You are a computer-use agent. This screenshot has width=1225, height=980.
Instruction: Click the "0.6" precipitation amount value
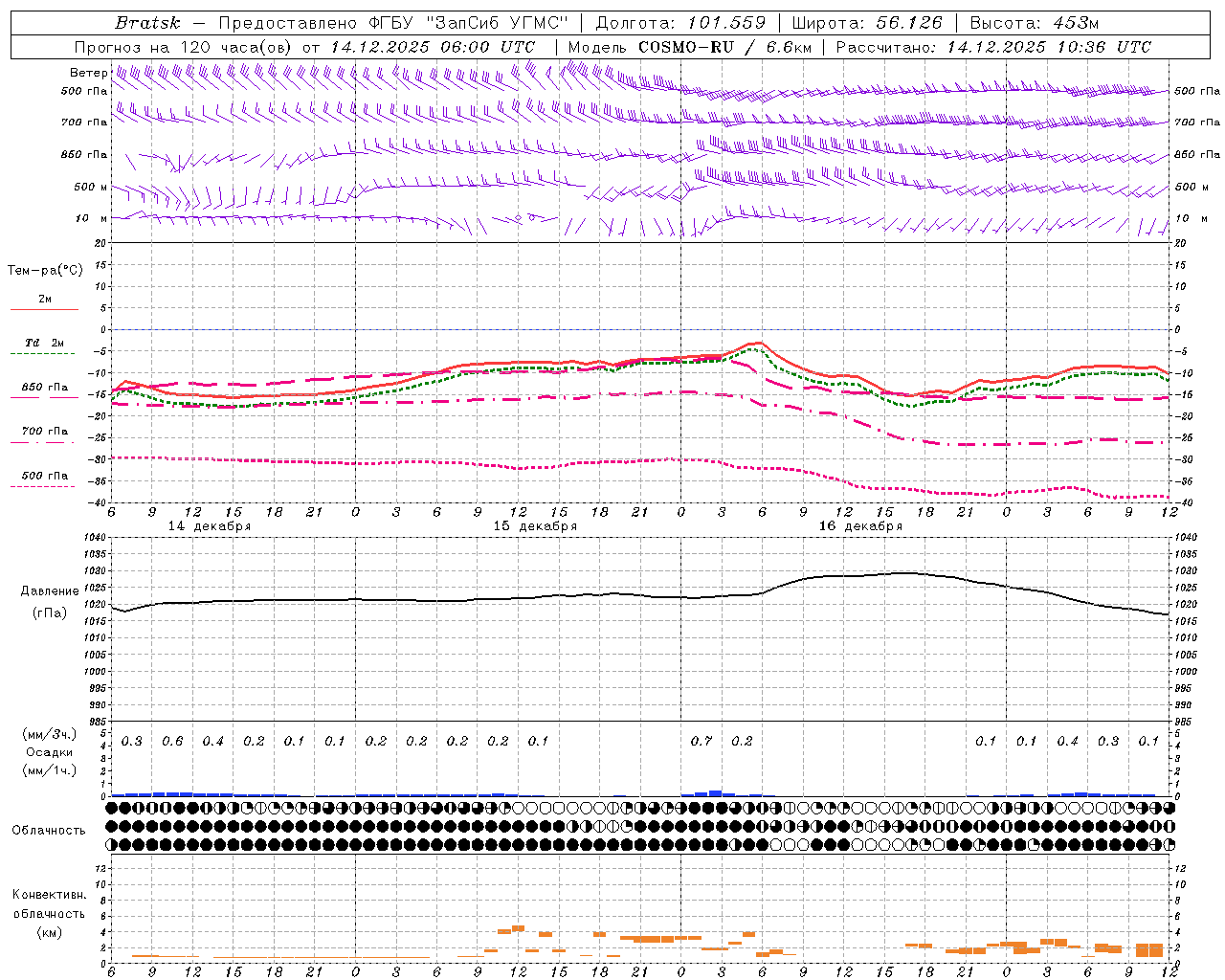pos(172,741)
